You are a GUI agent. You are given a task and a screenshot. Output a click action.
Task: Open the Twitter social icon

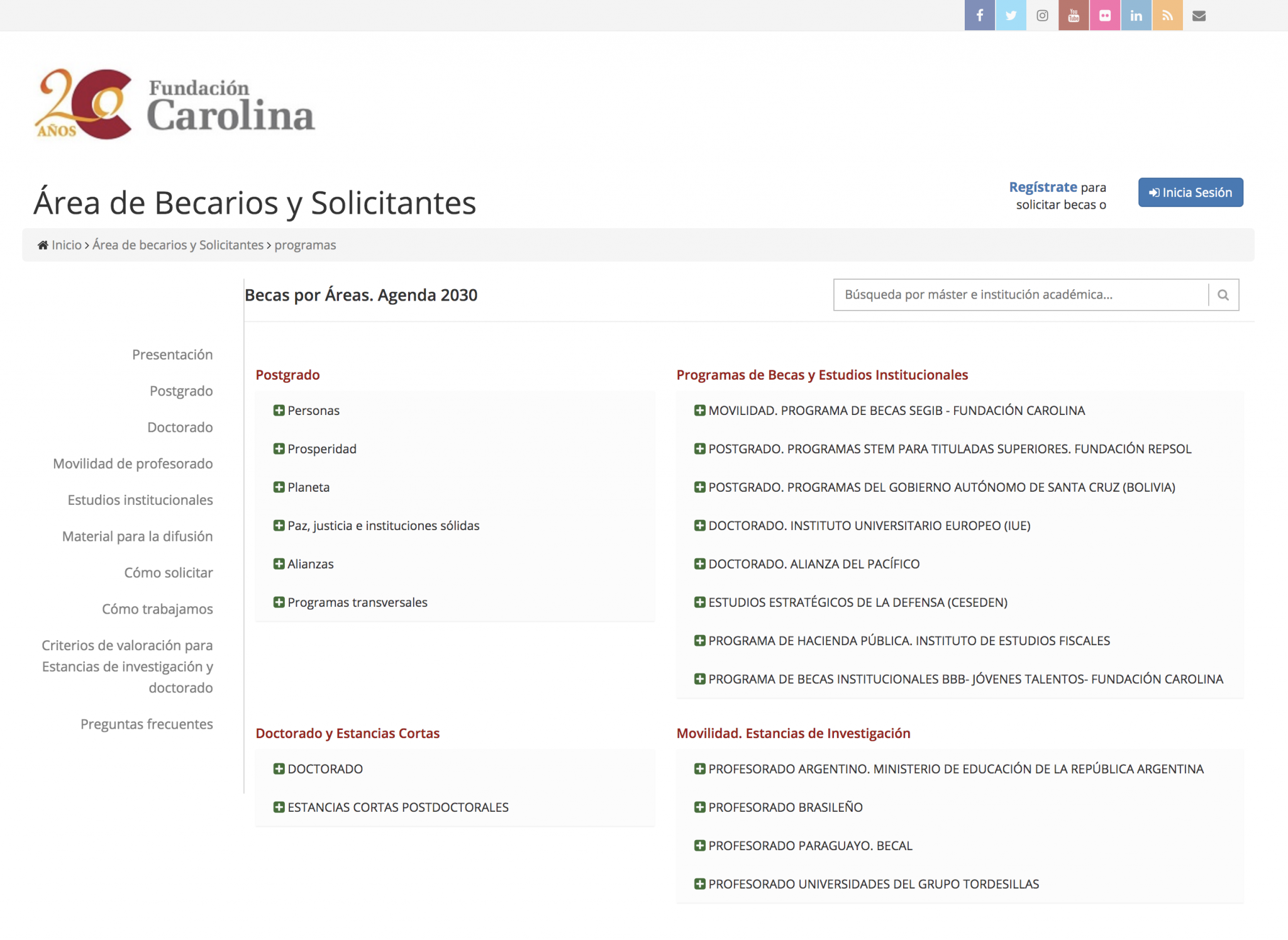(x=1011, y=15)
